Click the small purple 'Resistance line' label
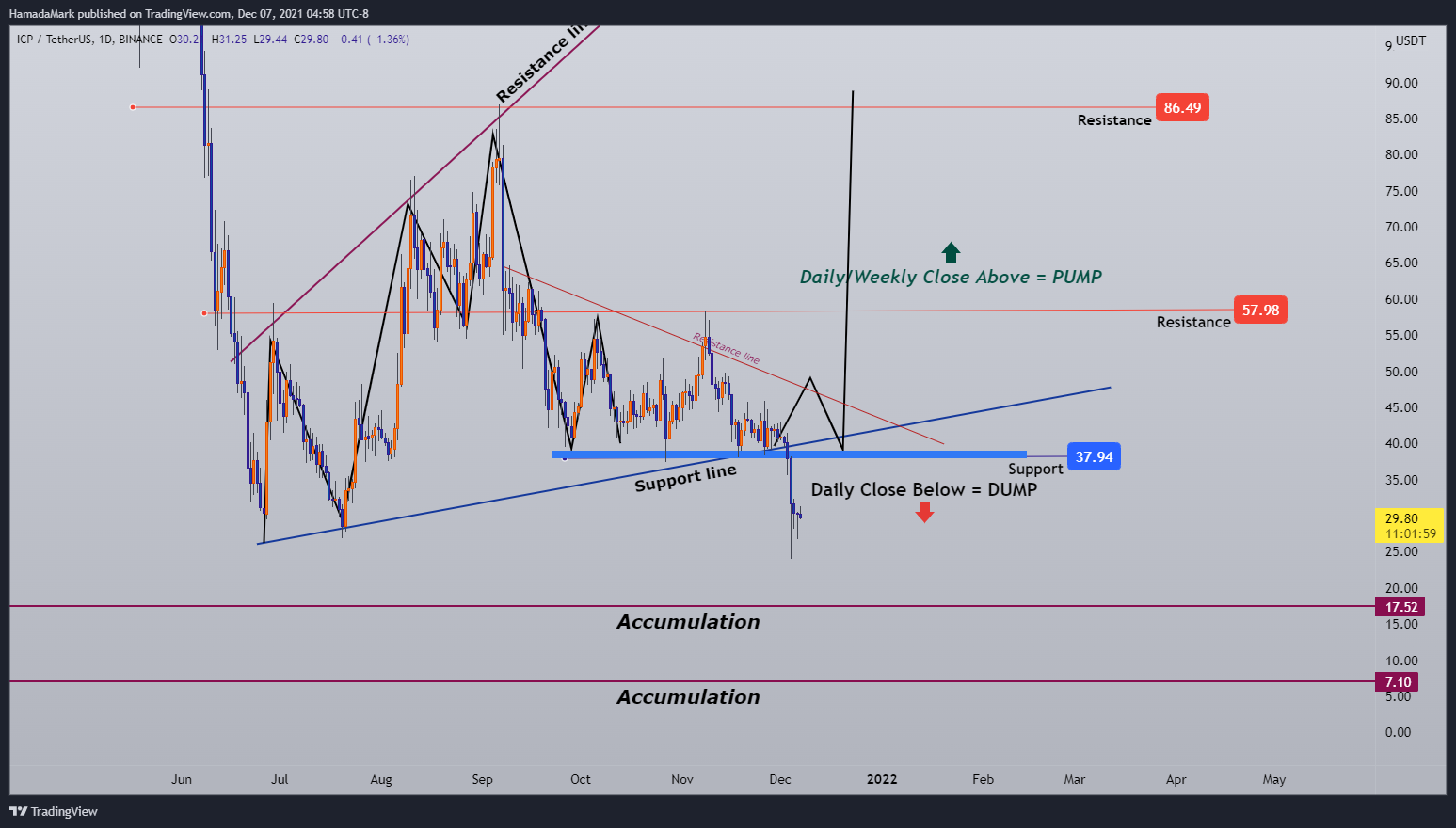The height and width of the screenshot is (828, 1456). (727, 348)
